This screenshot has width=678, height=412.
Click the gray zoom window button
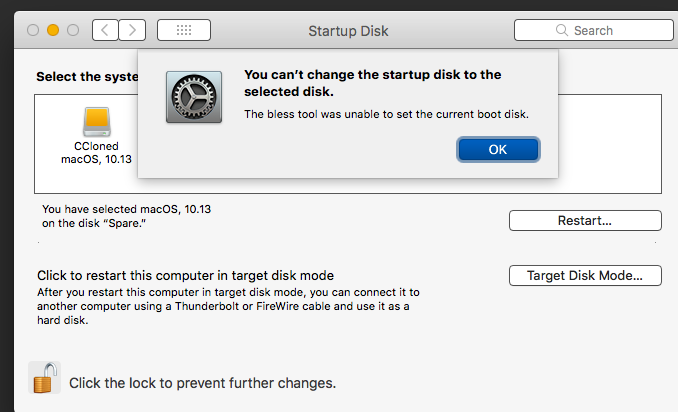click(73, 30)
